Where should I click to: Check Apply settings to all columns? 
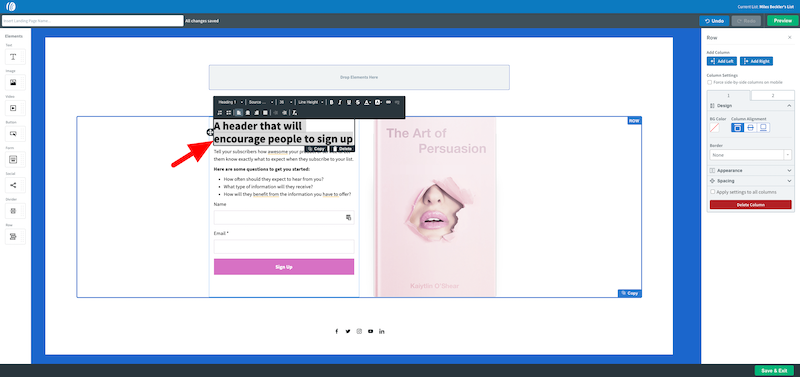click(713, 192)
